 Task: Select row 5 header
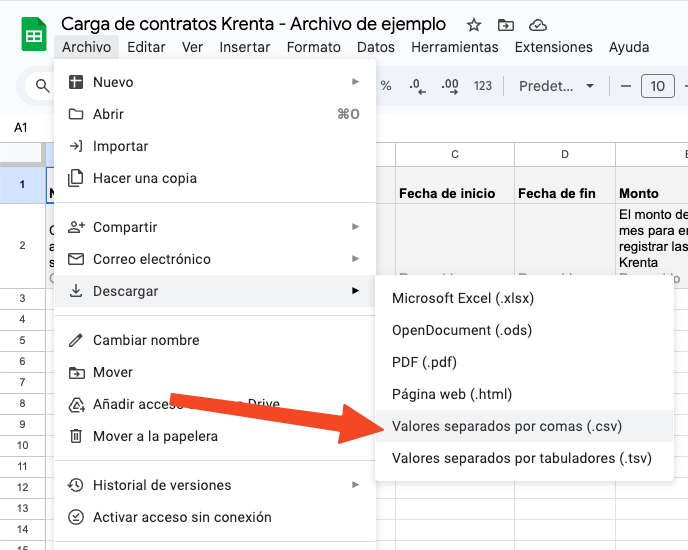point(22,341)
